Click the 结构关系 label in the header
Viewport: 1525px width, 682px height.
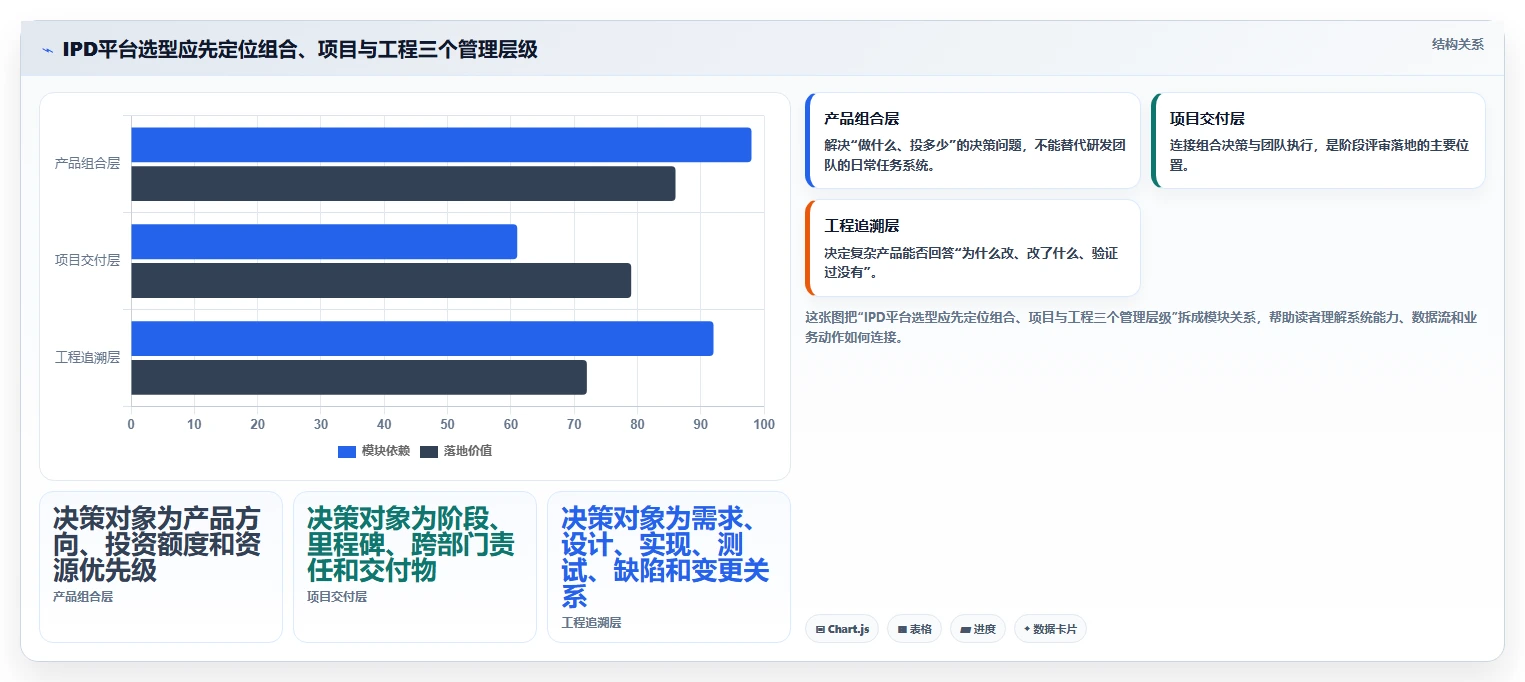coord(1458,44)
